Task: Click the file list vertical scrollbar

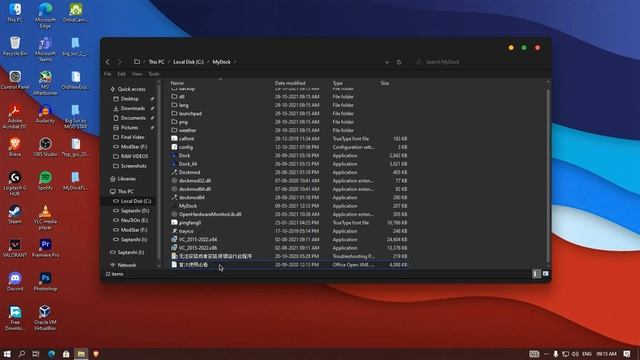Action: [x=548, y=176]
